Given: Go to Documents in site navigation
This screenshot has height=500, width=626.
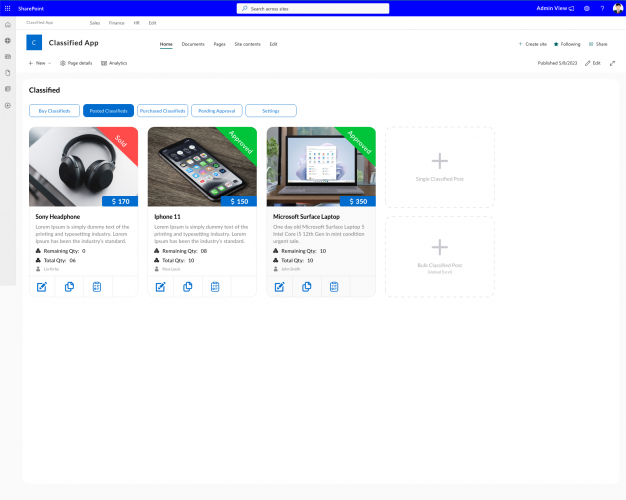Looking at the screenshot, I should point(193,44).
